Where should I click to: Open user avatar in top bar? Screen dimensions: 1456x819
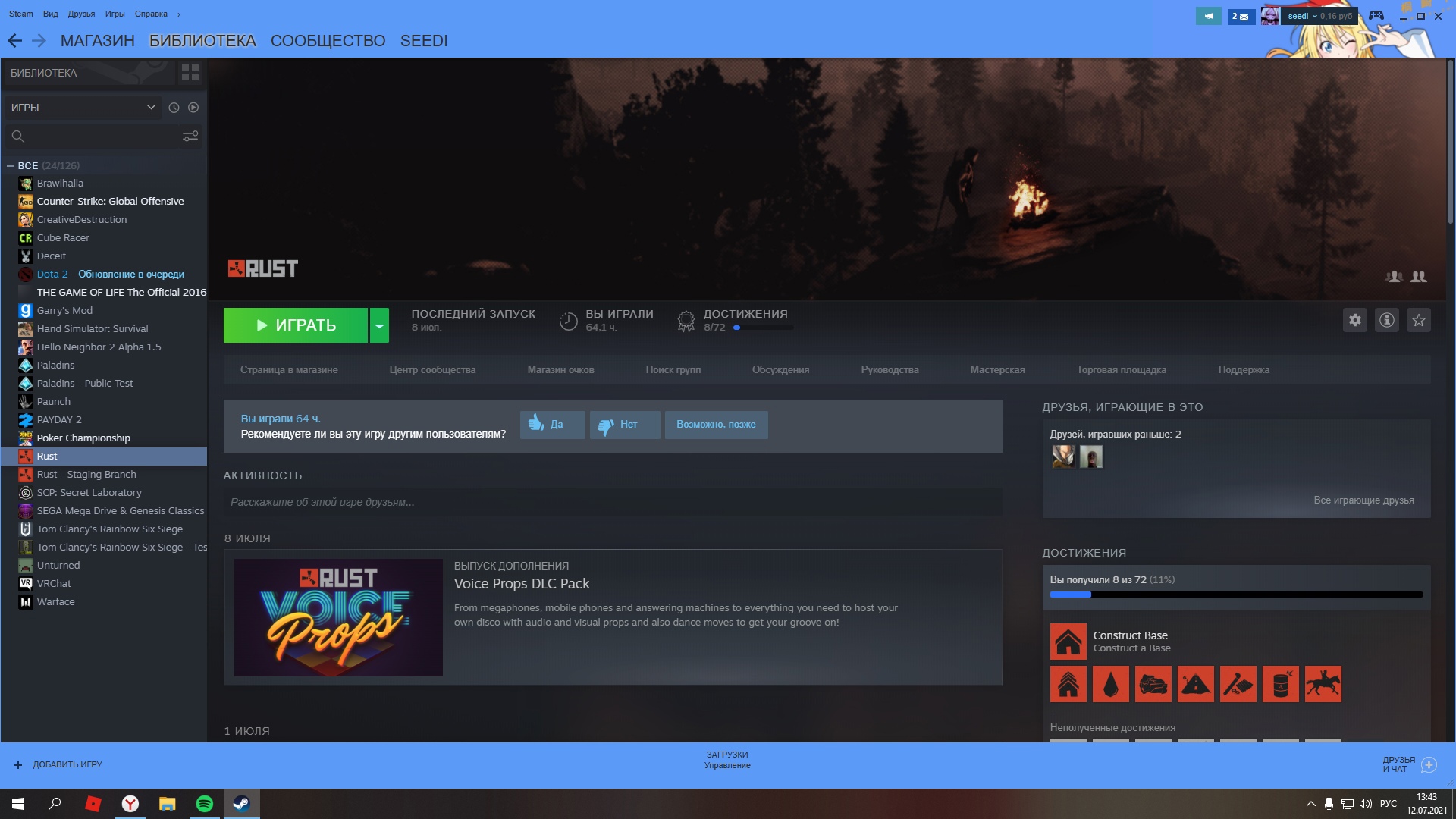(1270, 16)
